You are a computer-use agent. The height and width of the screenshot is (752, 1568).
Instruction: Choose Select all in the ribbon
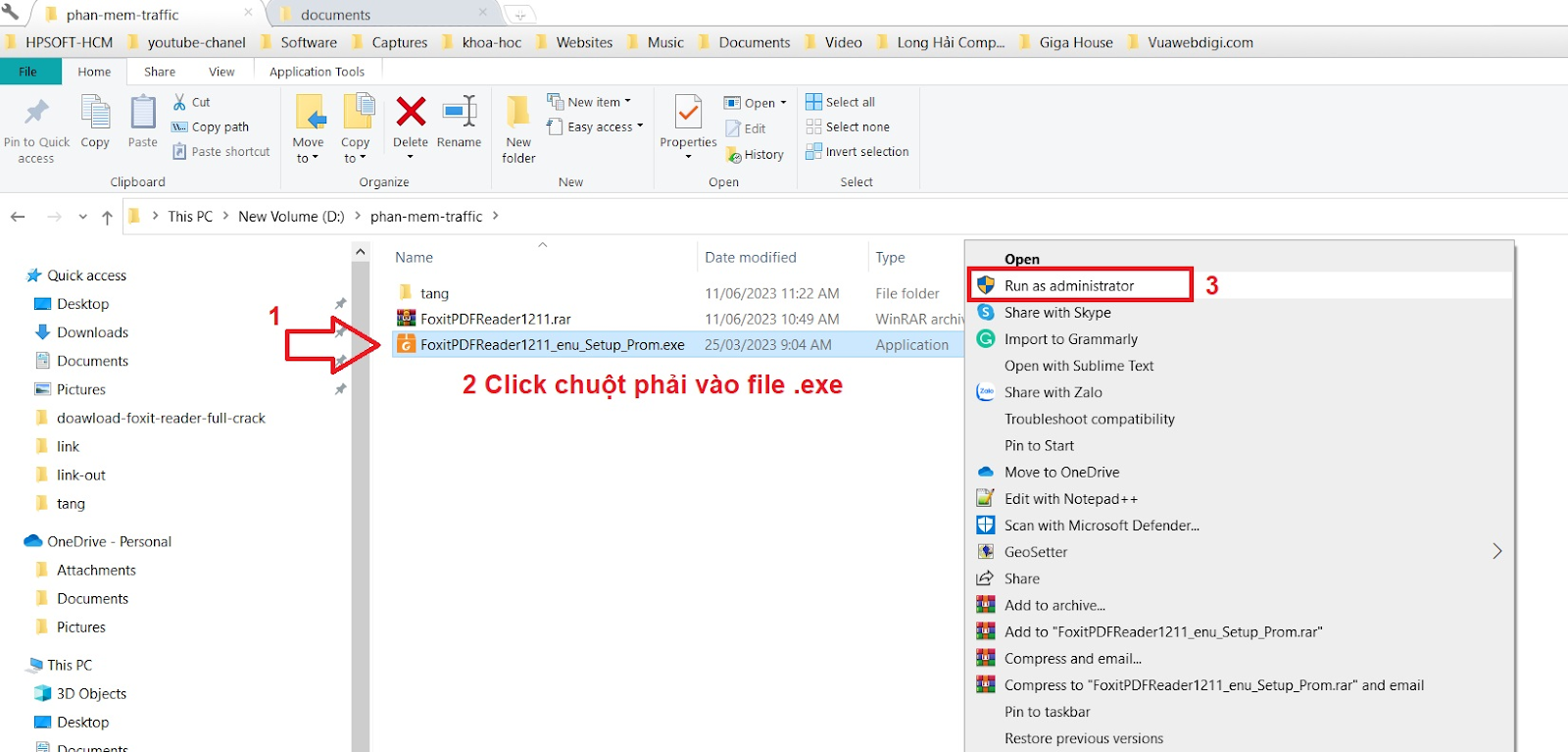pyautogui.click(x=841, y=102)
